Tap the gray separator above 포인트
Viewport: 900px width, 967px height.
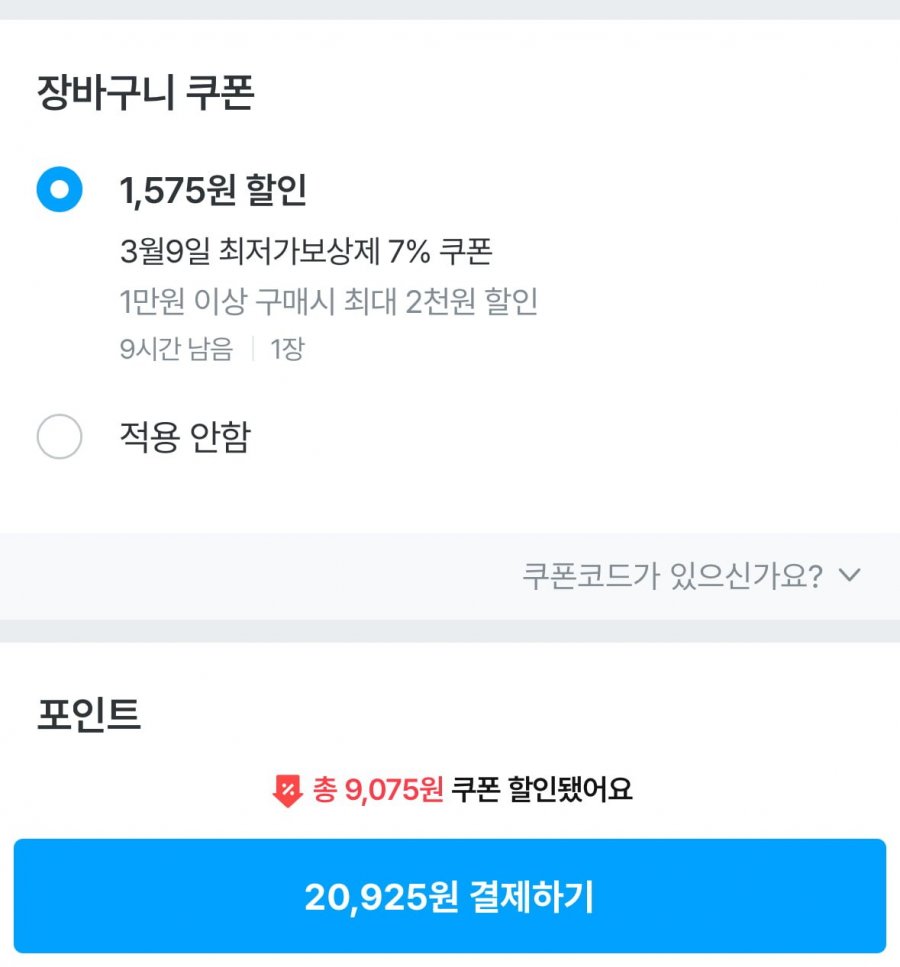[450, 631]
